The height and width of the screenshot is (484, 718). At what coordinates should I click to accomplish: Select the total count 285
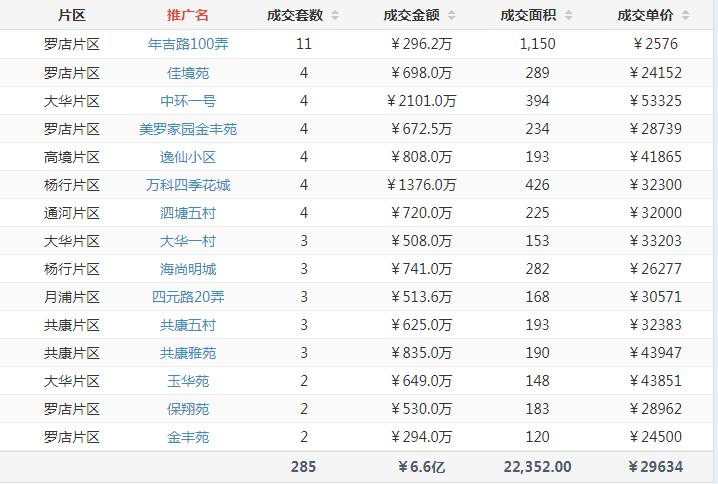(303, 467)
